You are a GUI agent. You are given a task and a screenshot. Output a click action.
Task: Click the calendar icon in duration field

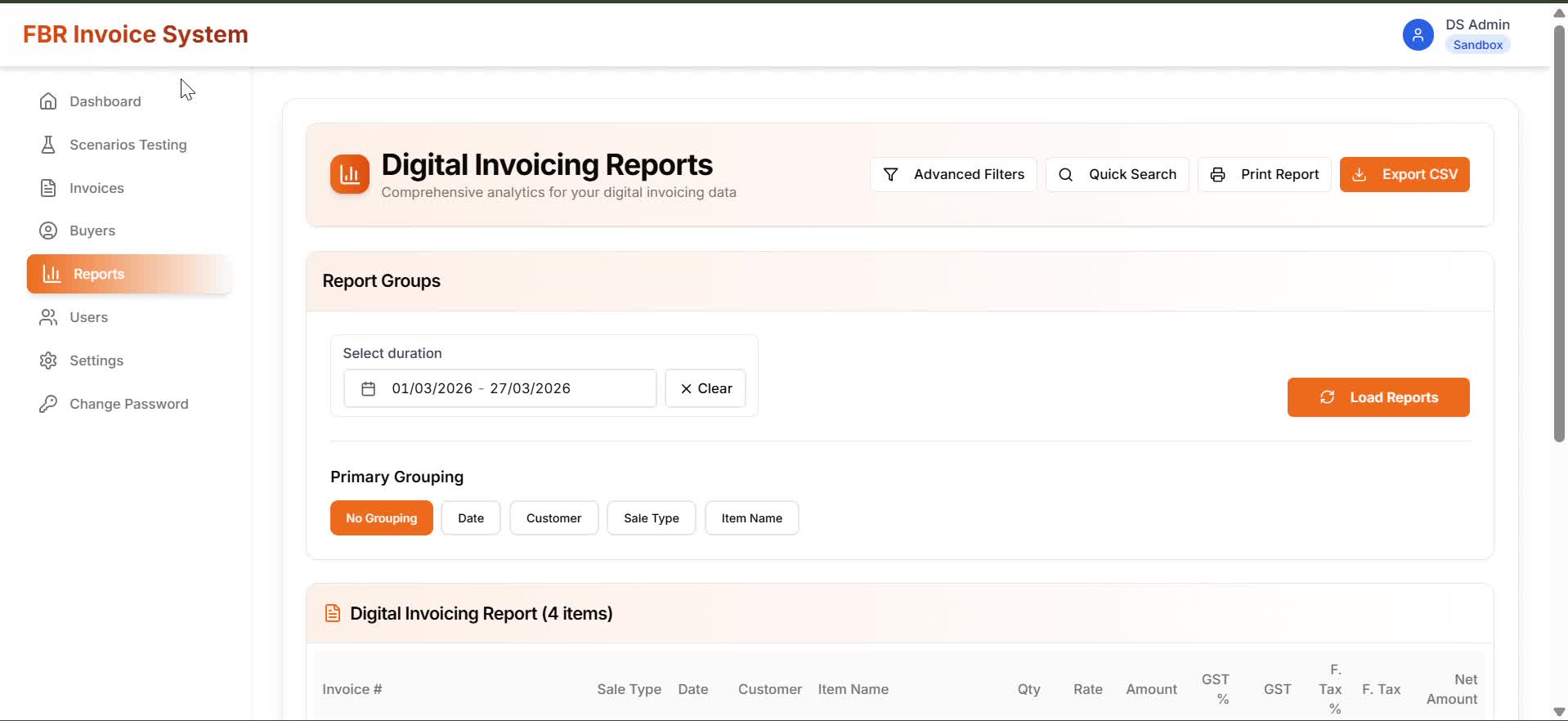pos(369,388)
